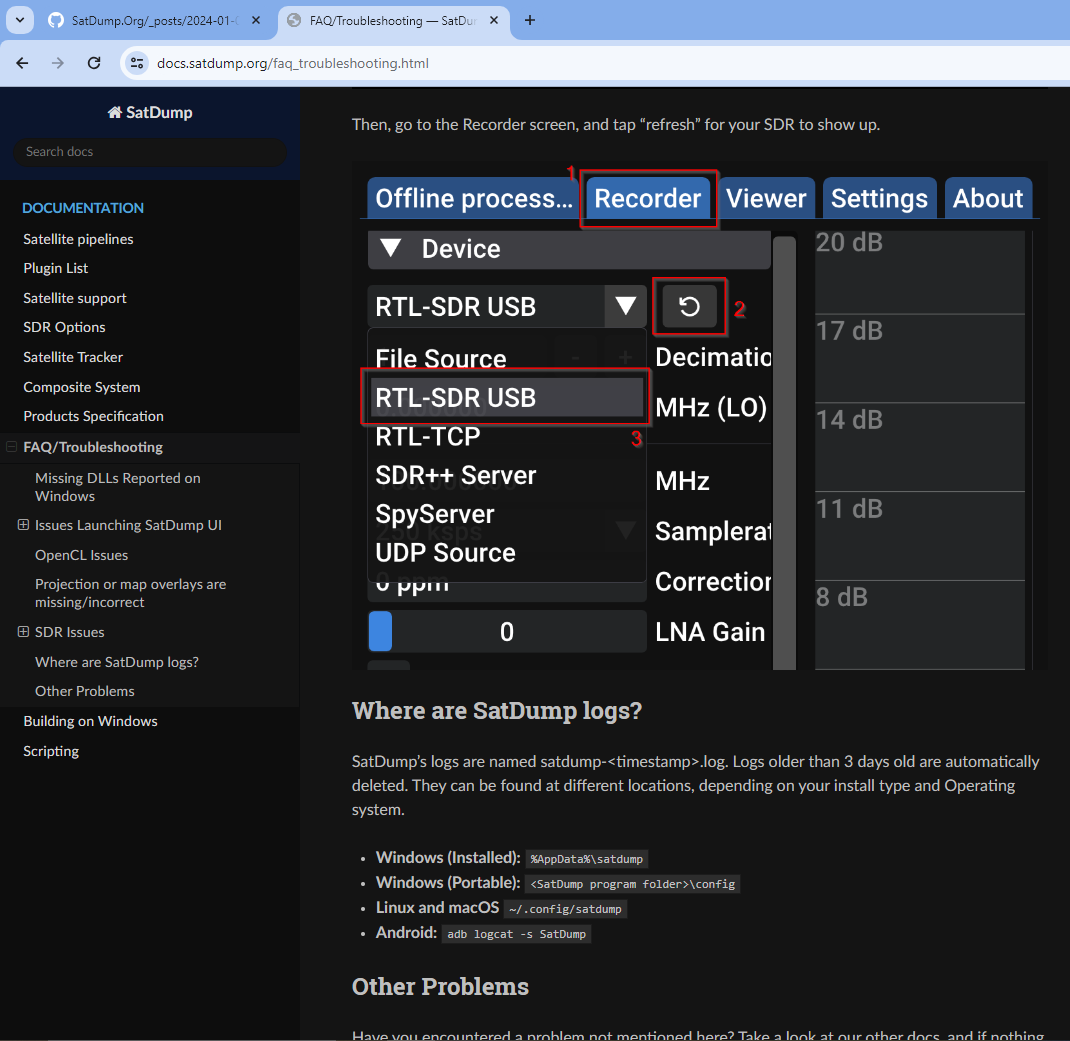View the Products Specification page
Image resolution: width=1070 pixels, height=1041 pixels.
(x=93, y=416)
